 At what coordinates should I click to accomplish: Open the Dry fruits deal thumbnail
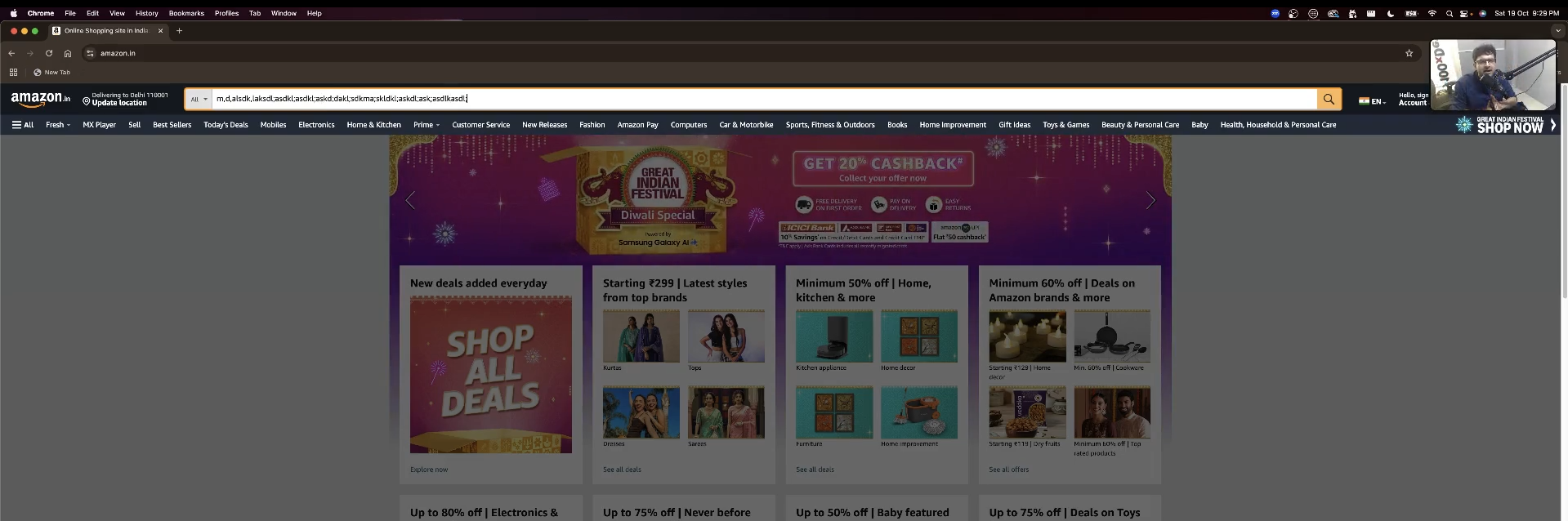pyautogui.click(x=1027, y=412)
